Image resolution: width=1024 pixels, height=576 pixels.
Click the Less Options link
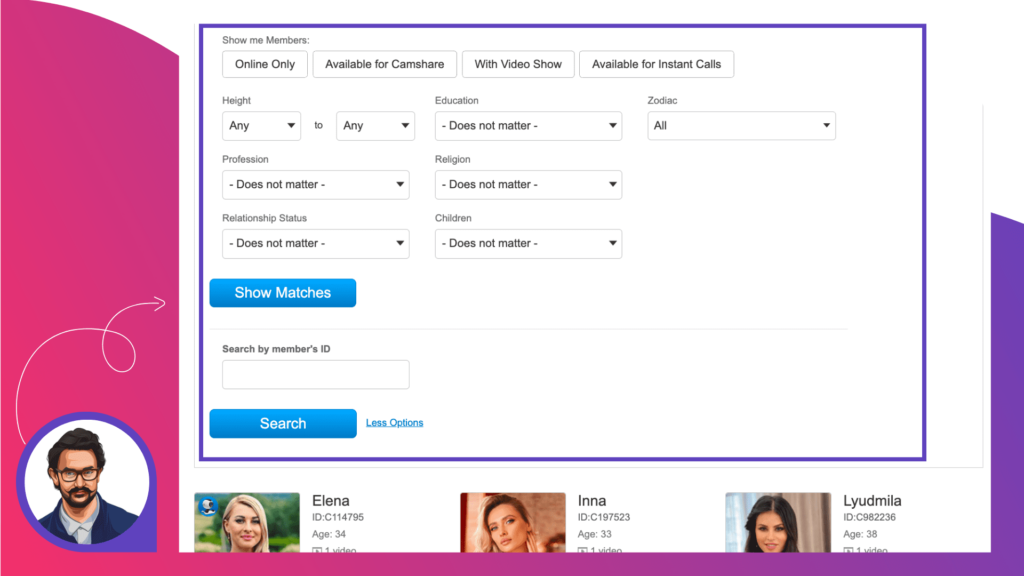point(394,423)
